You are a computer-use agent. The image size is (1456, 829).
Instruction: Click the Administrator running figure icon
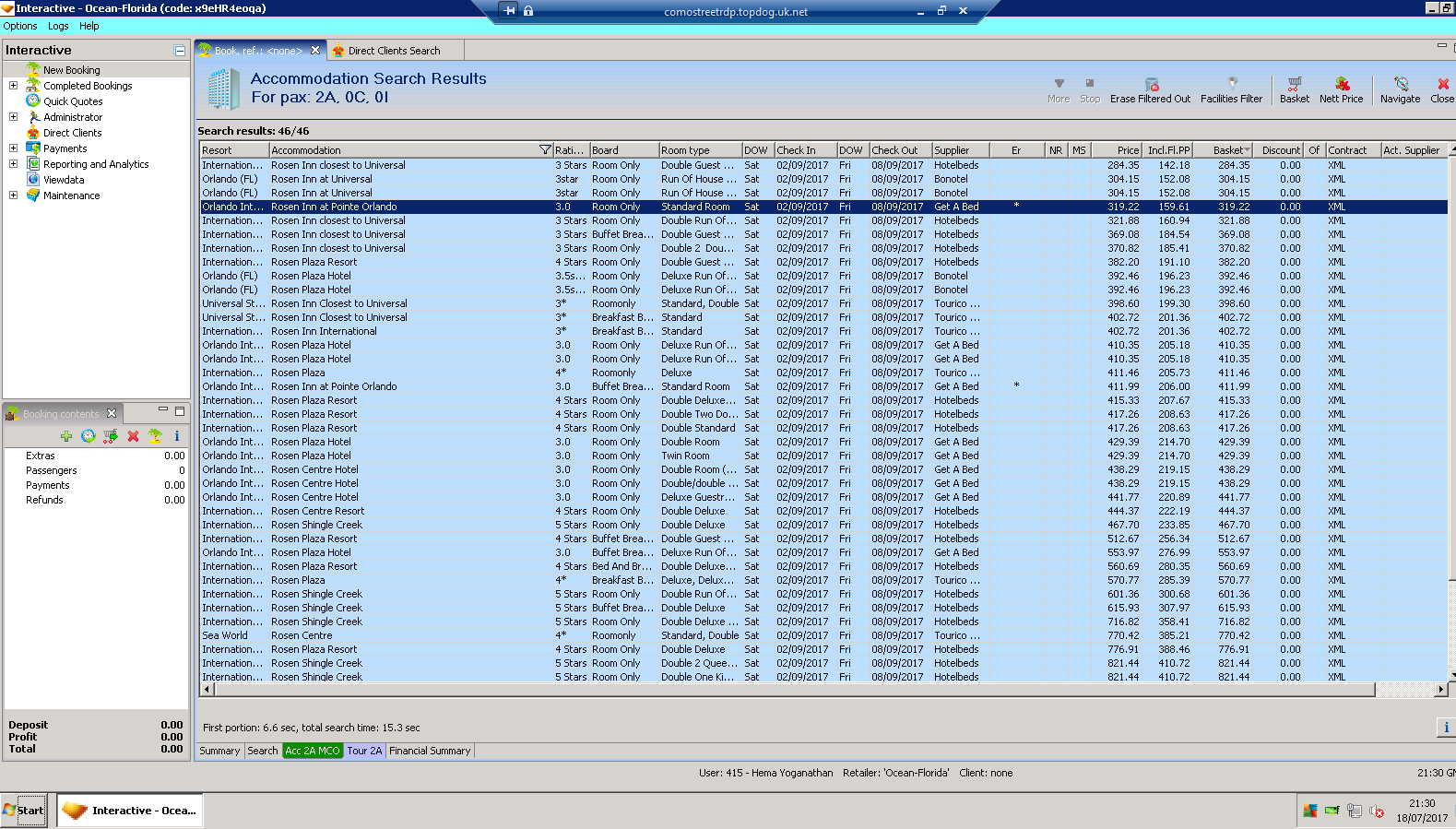pyautogui.click(x=33, y=116)
